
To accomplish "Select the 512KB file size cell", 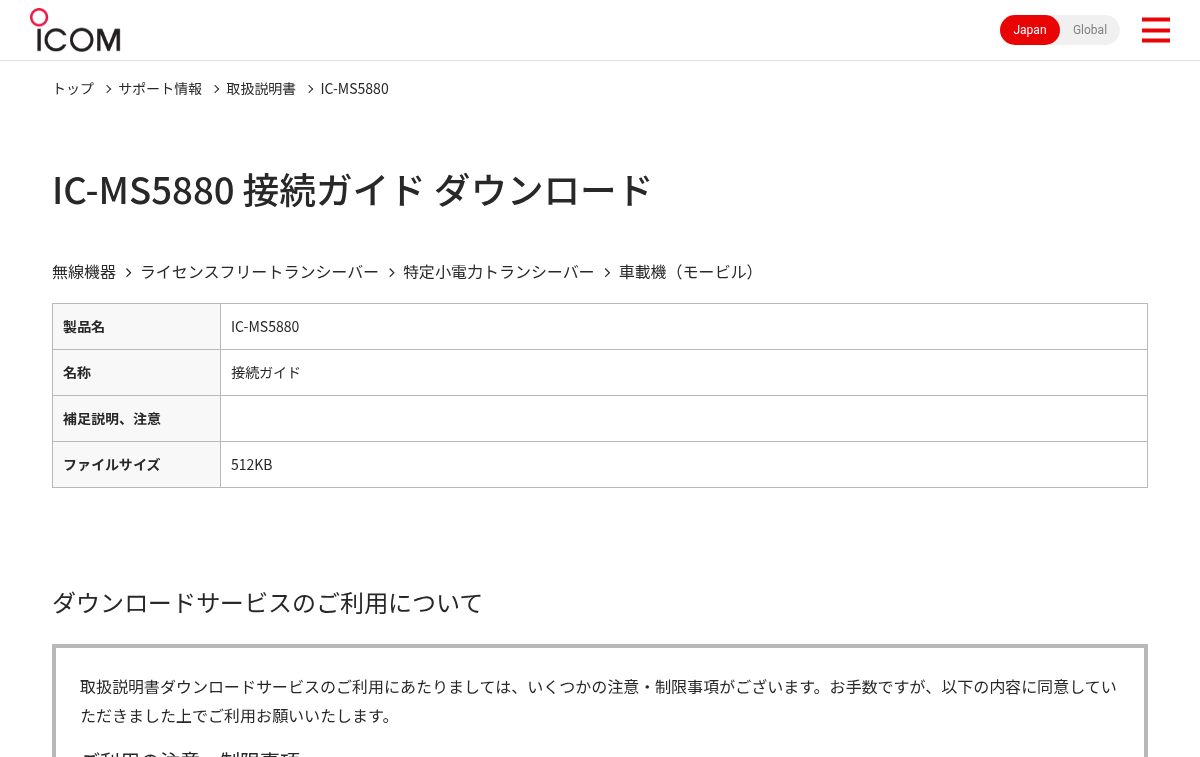I will [684, 465].
